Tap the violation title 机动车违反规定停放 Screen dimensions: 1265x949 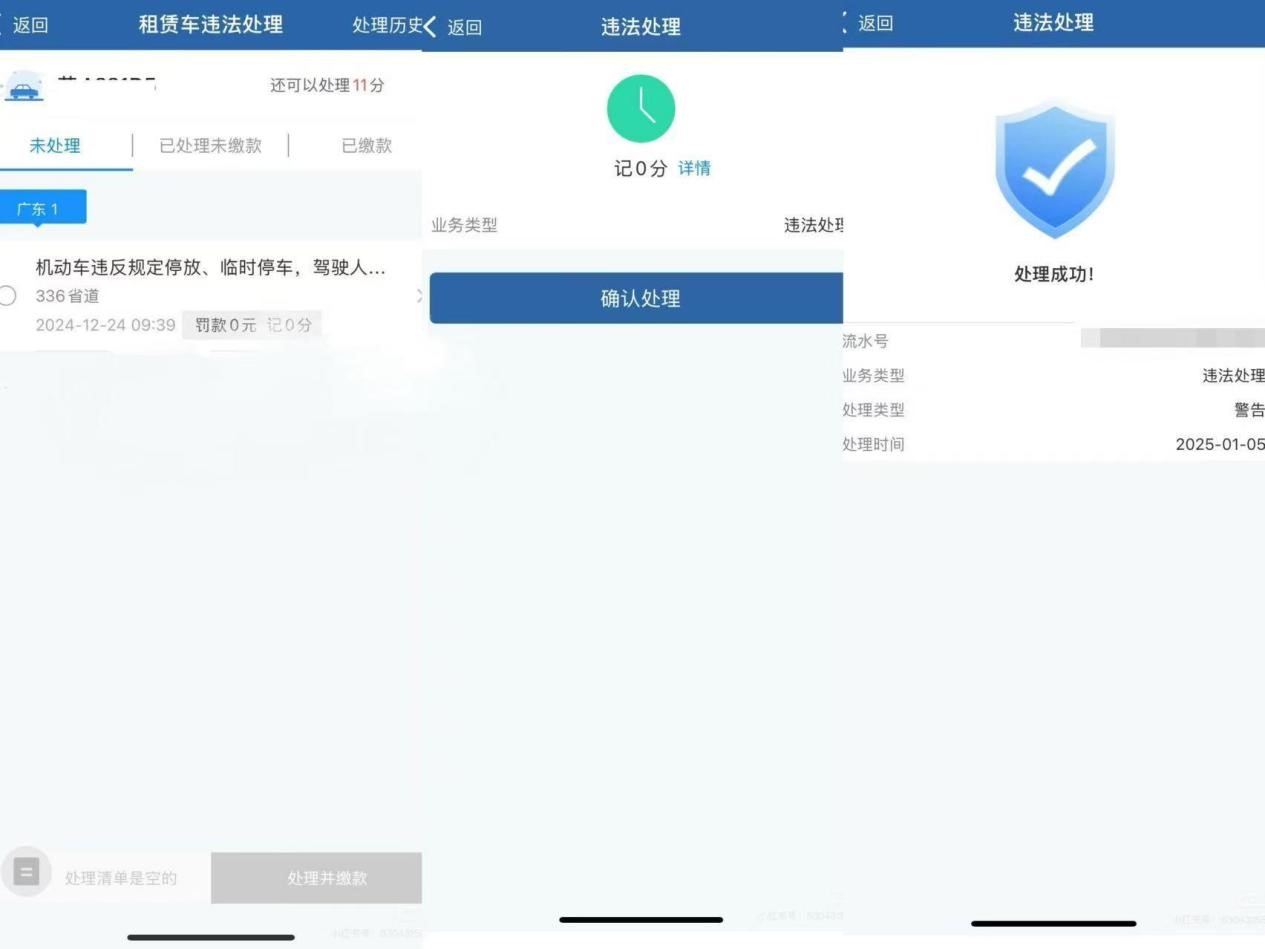coord(210,268)
